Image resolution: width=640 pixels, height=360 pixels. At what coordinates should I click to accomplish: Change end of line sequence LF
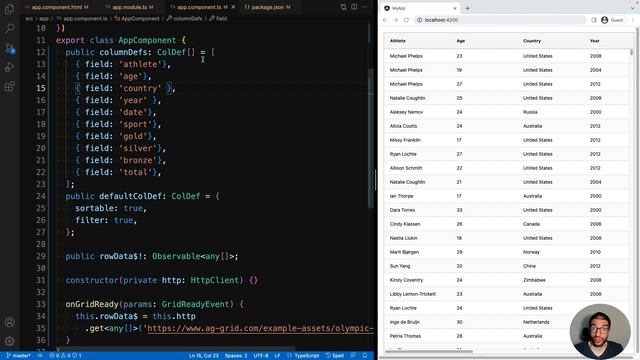[277, 356]
